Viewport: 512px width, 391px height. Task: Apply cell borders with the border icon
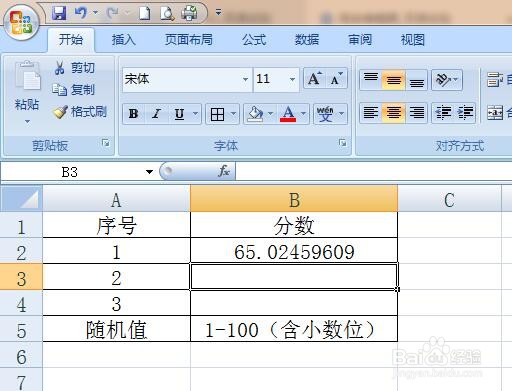tap(217, 114)
